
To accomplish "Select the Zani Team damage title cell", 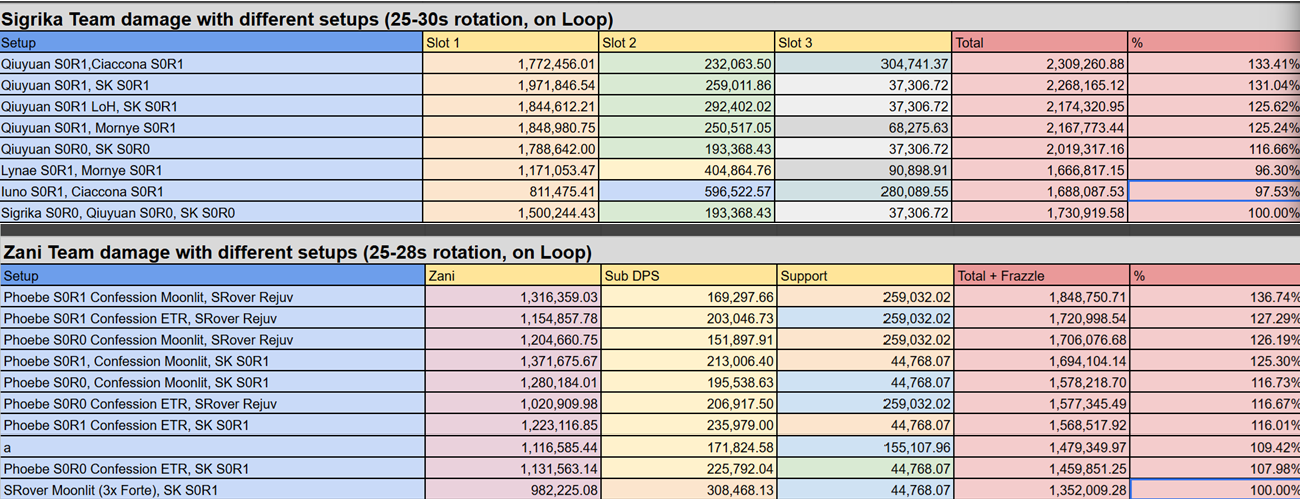I will click(x=650, y=252).
